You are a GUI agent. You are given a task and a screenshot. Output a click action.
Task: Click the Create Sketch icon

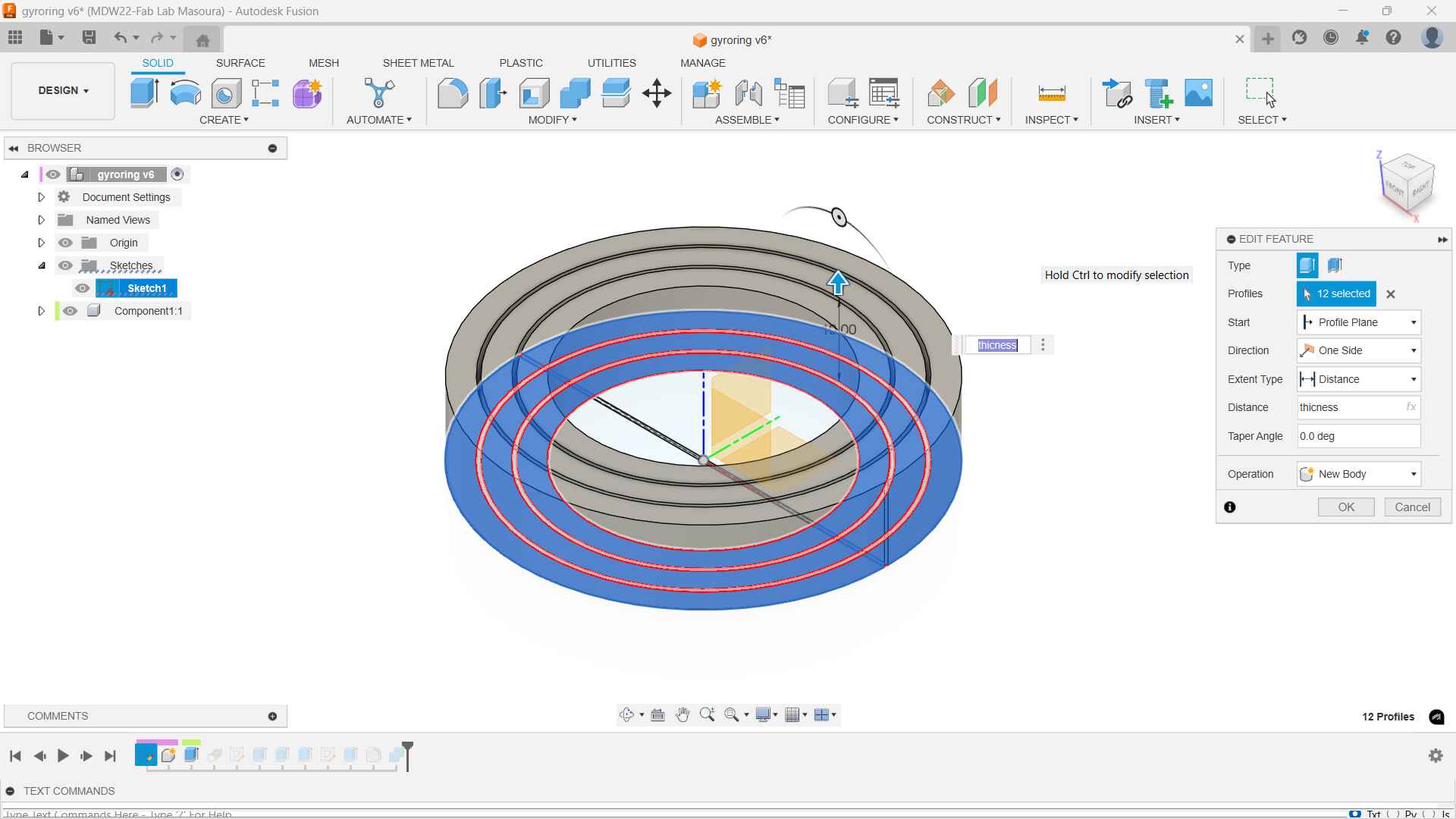265,93
